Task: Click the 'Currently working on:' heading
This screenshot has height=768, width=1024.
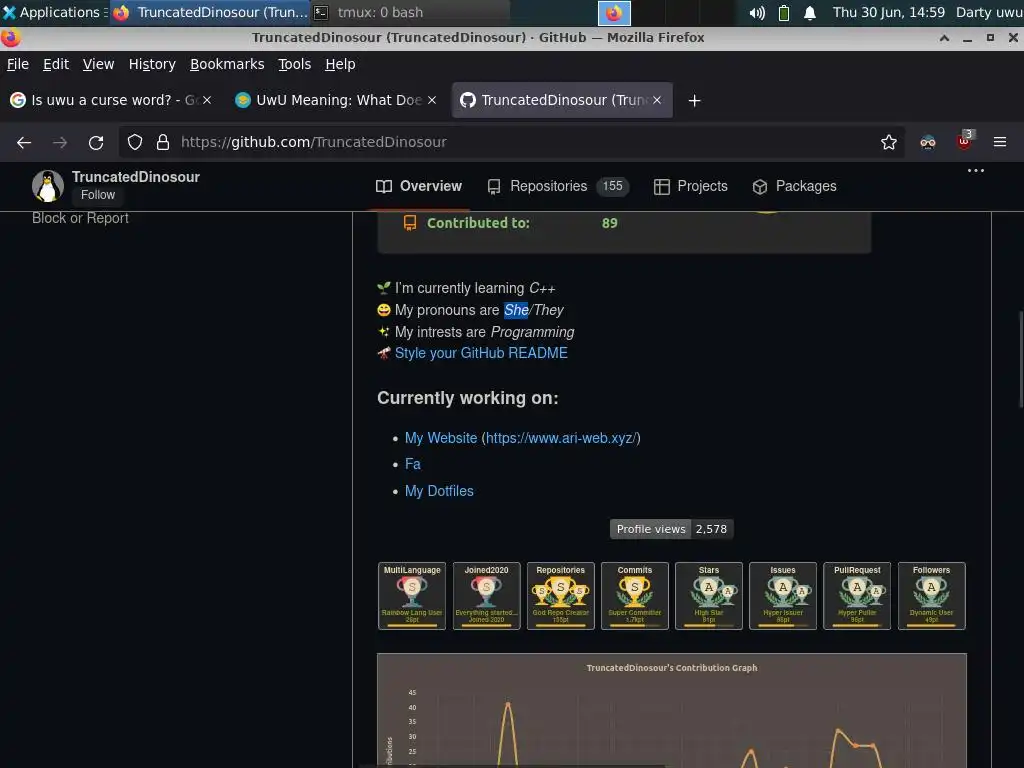Action: (x=468, y=398)
